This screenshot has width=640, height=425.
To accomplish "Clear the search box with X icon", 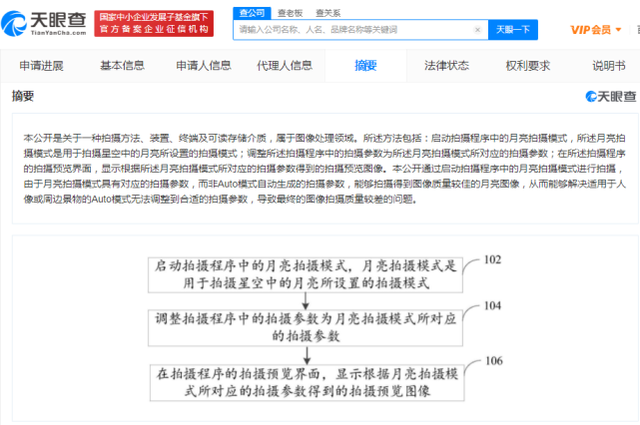I will click(477, 30).
